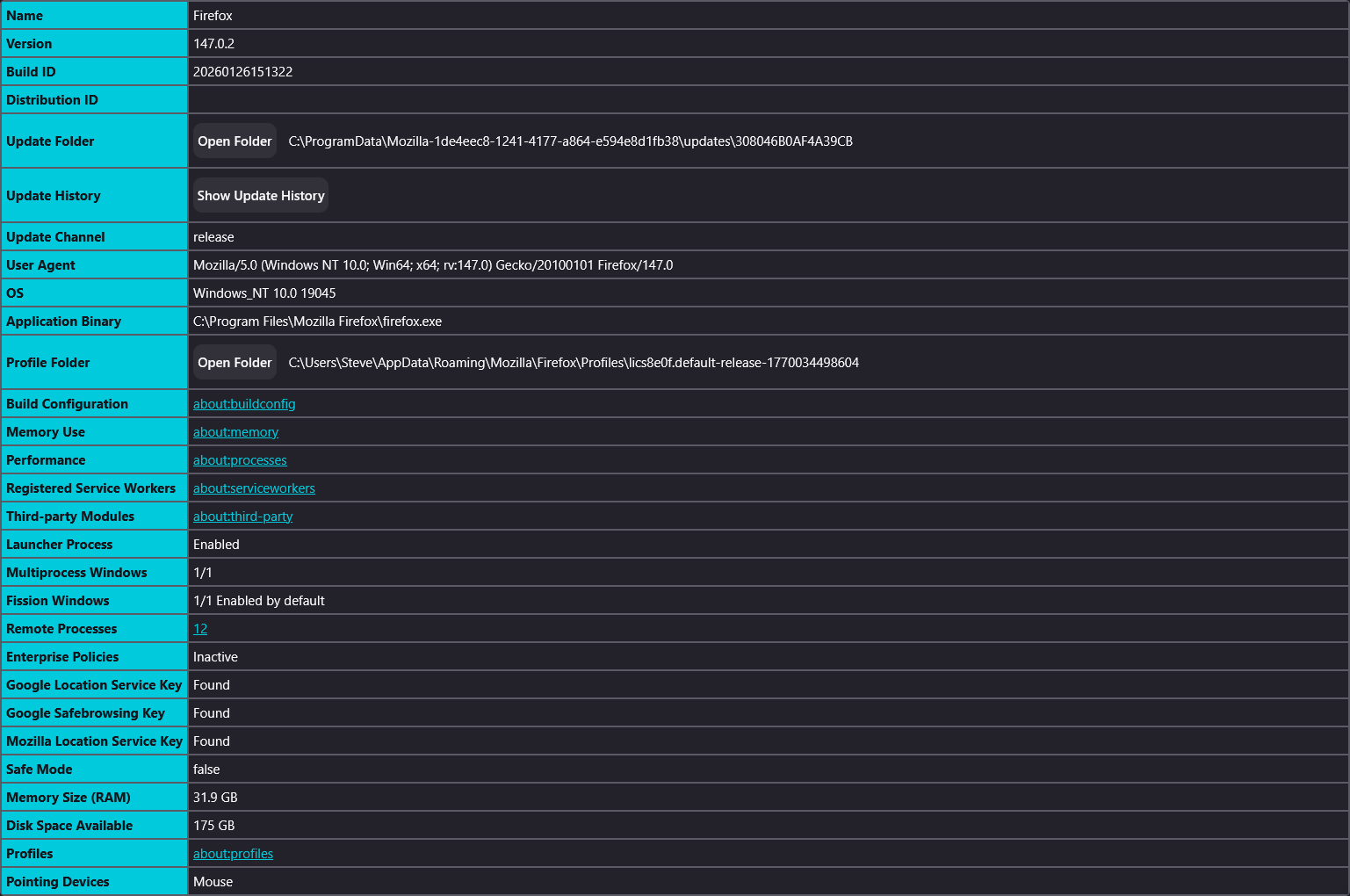Follow the about:memory link

(x=235, y=432)
